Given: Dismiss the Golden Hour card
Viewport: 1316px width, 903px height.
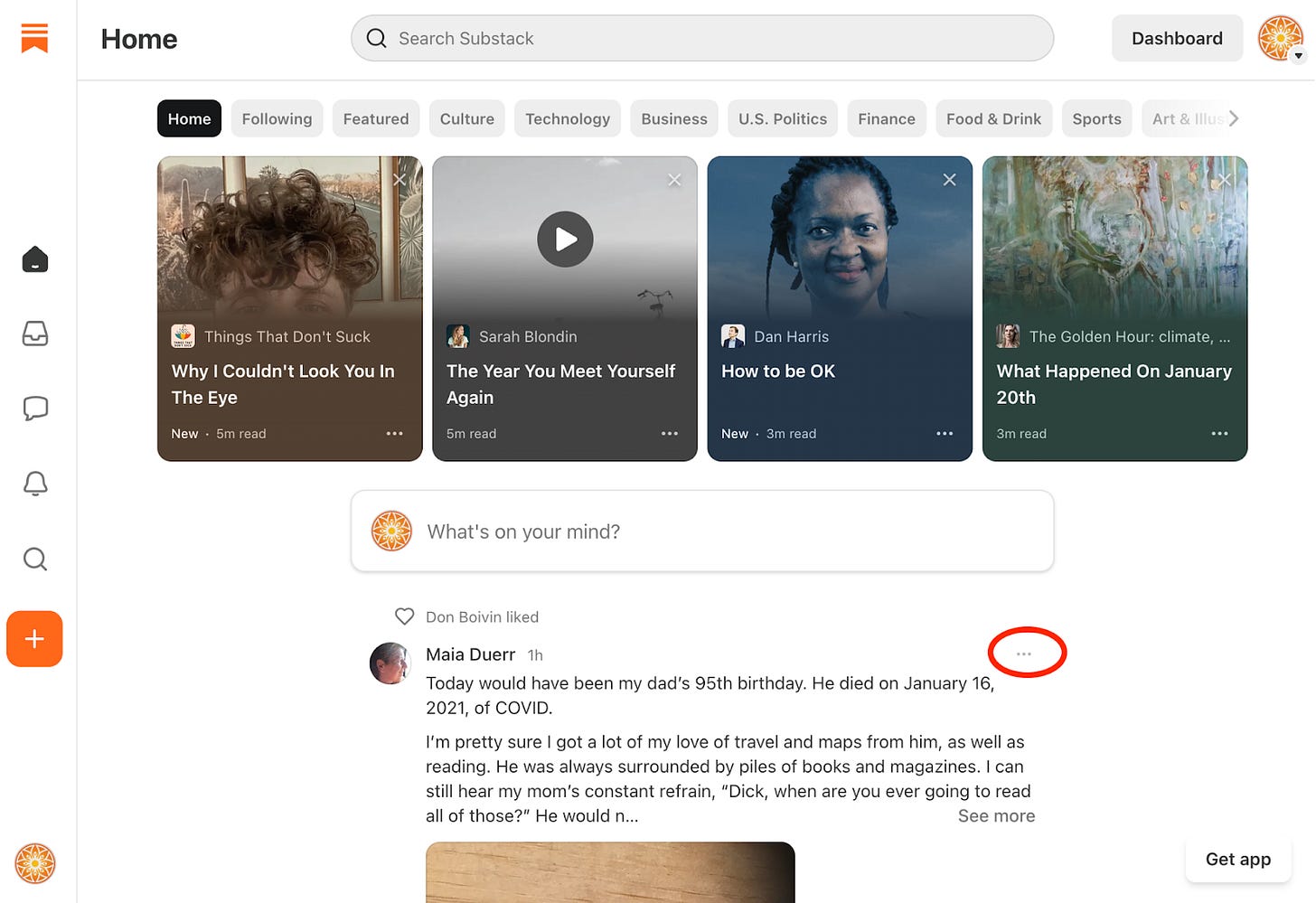Looking at the screenshot, I should point(1225,180).
